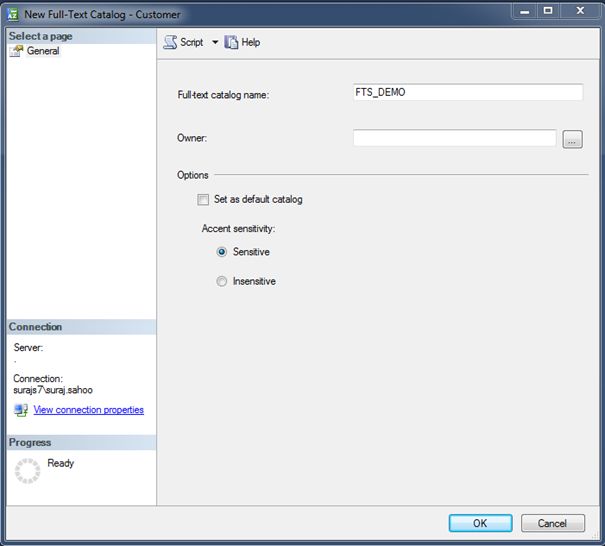This screenshot has width=605, height=546.
Task: Maximize the New Full-Text Catalog window
Action: [548, 11]
